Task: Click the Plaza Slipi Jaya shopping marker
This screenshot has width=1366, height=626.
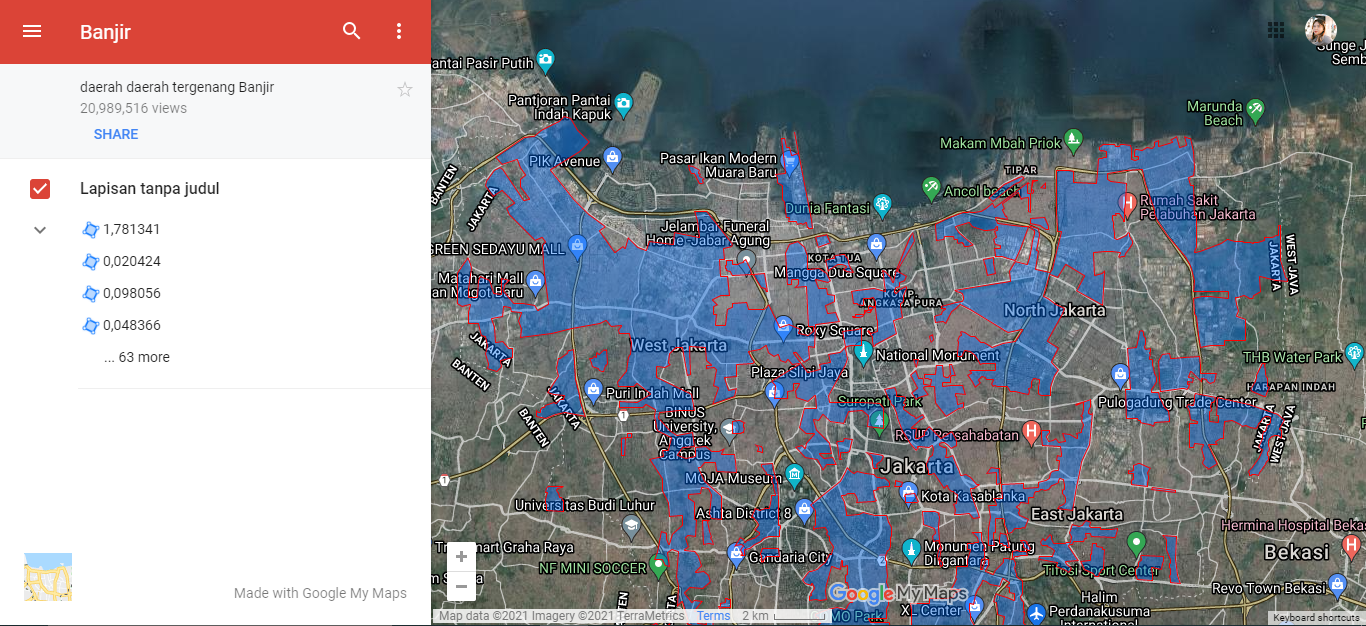Action: (775, 393)
